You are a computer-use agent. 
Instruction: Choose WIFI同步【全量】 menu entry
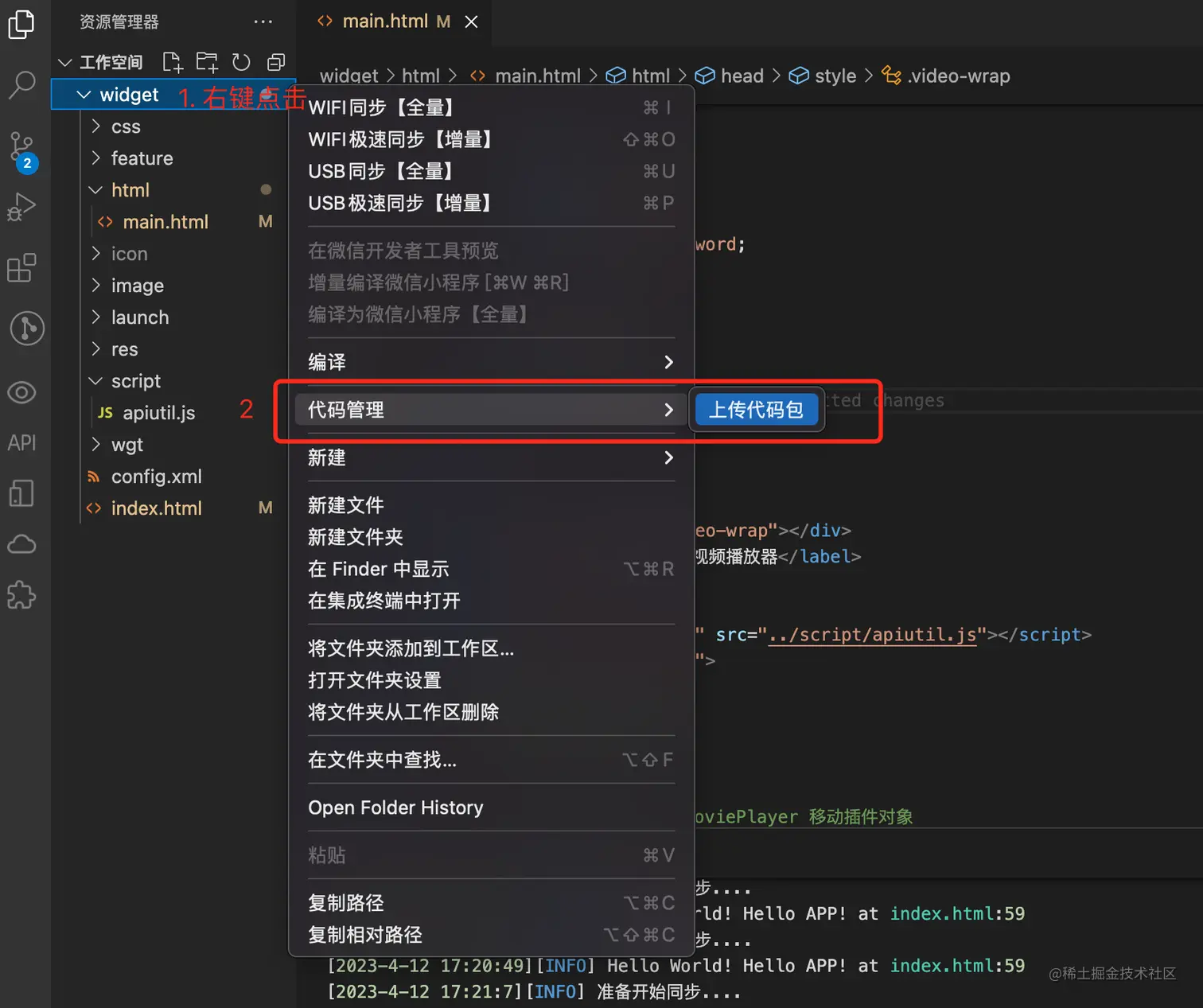pyautogui.click(x=490, y=107)
